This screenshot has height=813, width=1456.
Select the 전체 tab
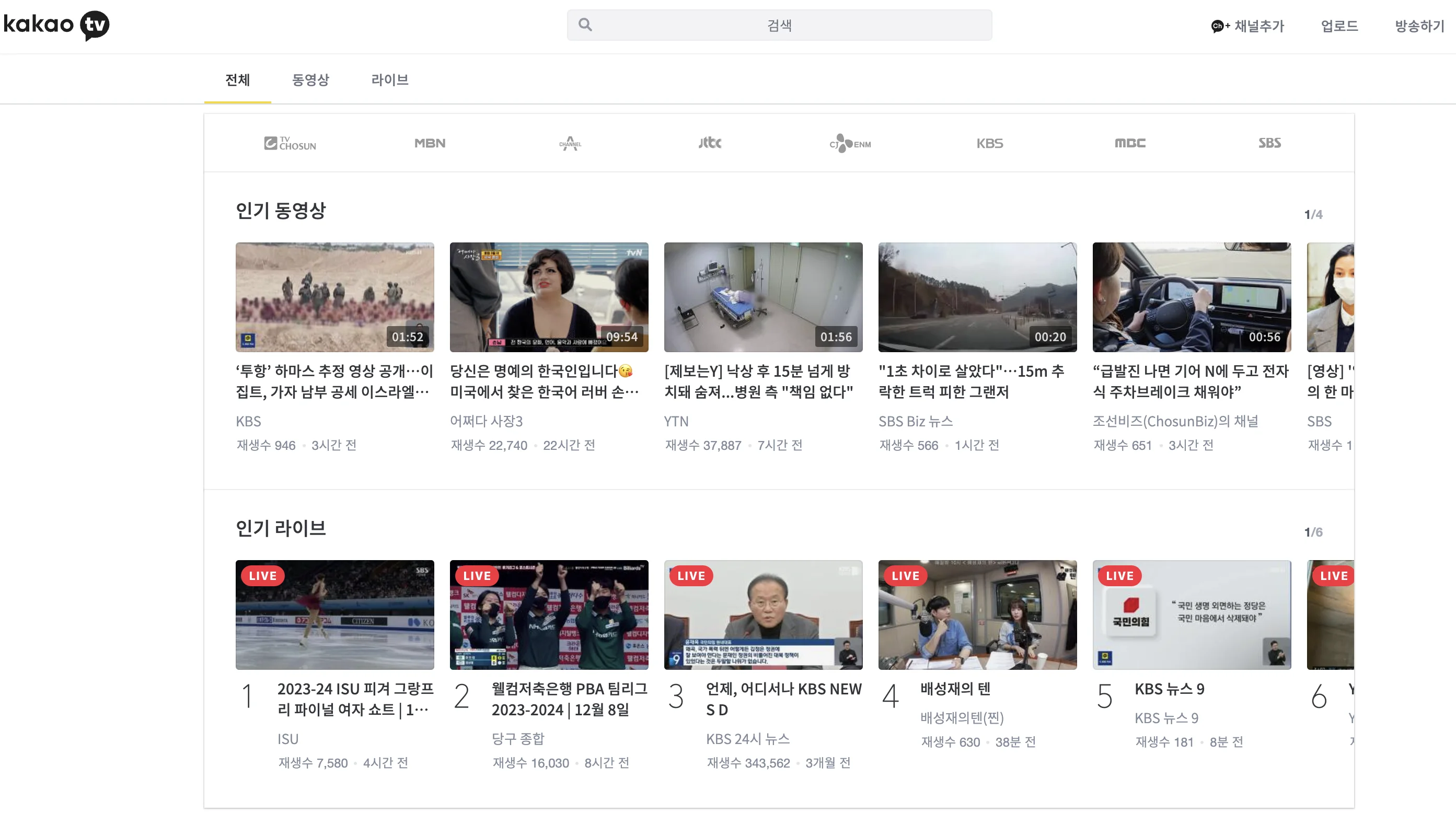click(237, 79)
